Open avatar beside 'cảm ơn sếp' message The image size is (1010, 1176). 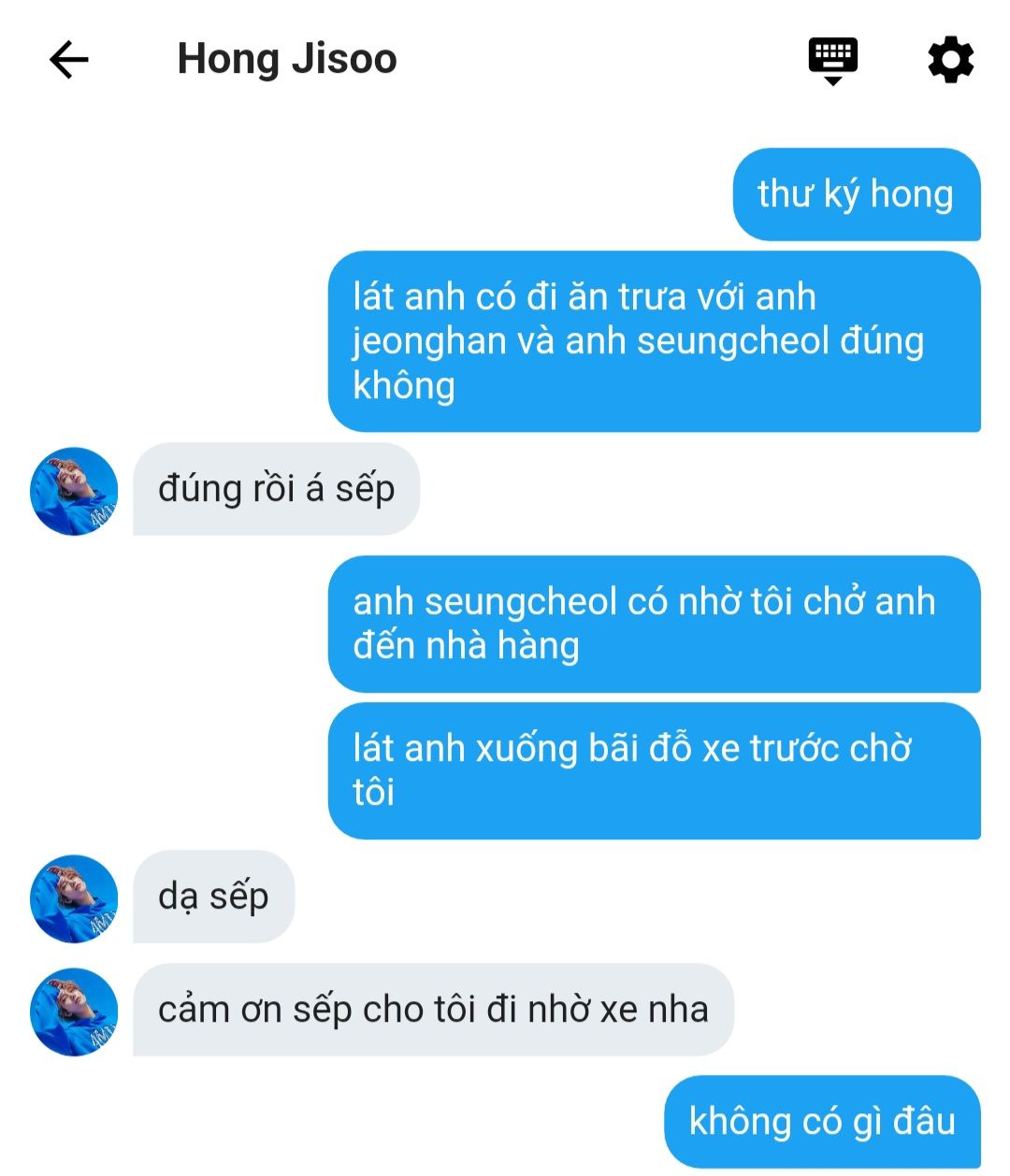[x=75, y=1011]
